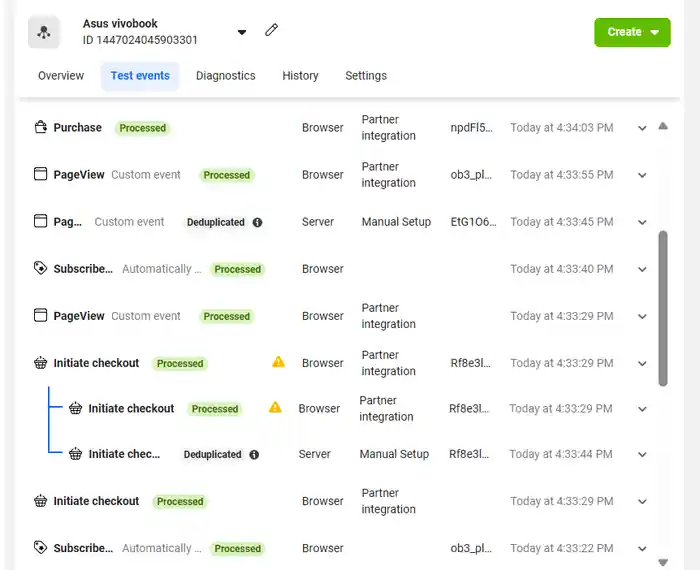The image size is (700, 570).
Task: Open the Diagnostics tab
Action: [225, 76]
